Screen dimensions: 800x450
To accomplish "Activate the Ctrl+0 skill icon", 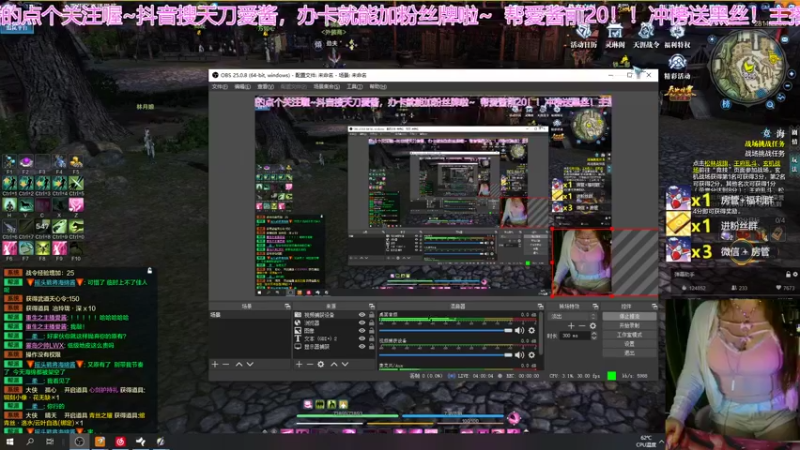I will pos(76,226).
